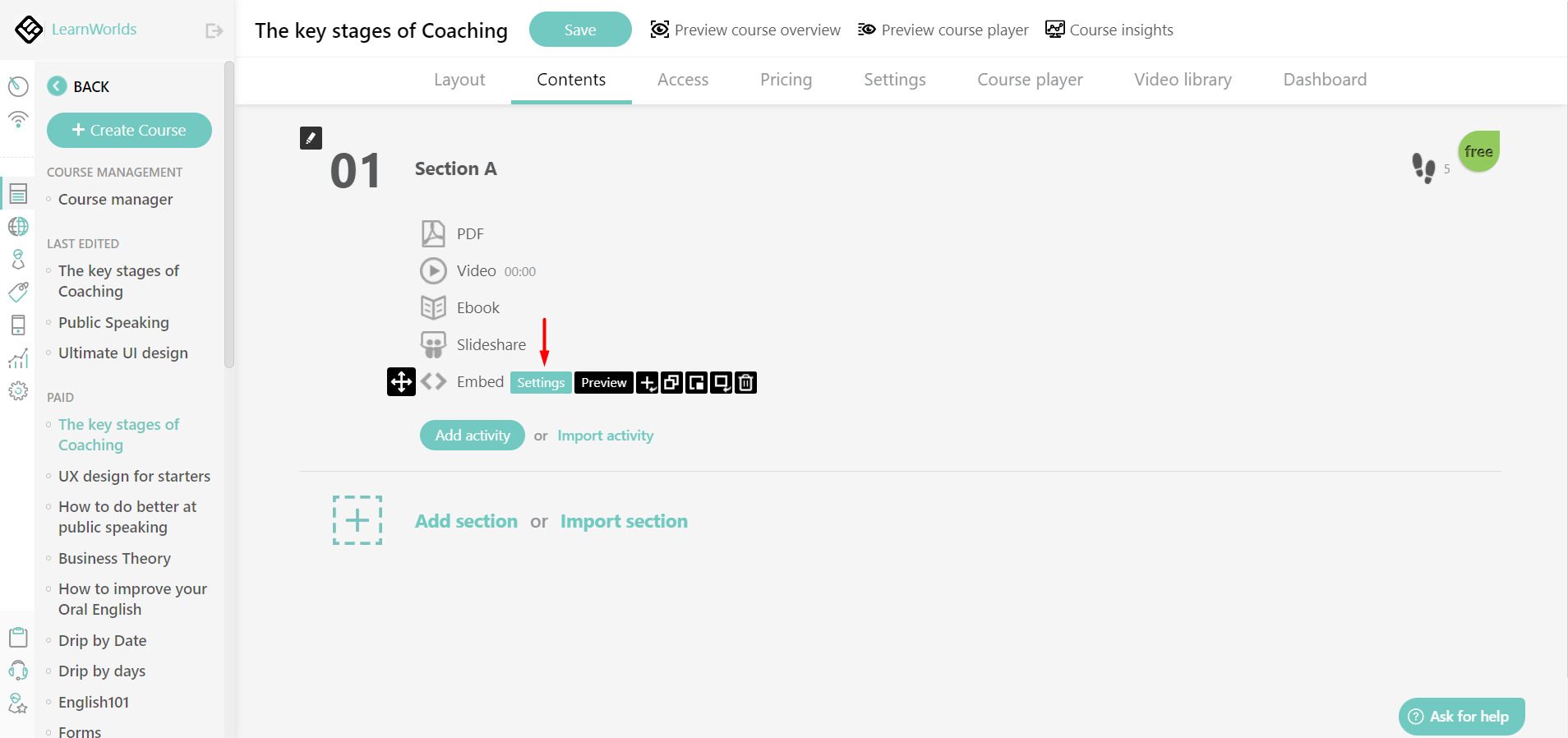Screen dimensions: 1568x738
Task: Open the settings gear in the left sidebar
Action: pyautogui.click(x=18, y=391)
